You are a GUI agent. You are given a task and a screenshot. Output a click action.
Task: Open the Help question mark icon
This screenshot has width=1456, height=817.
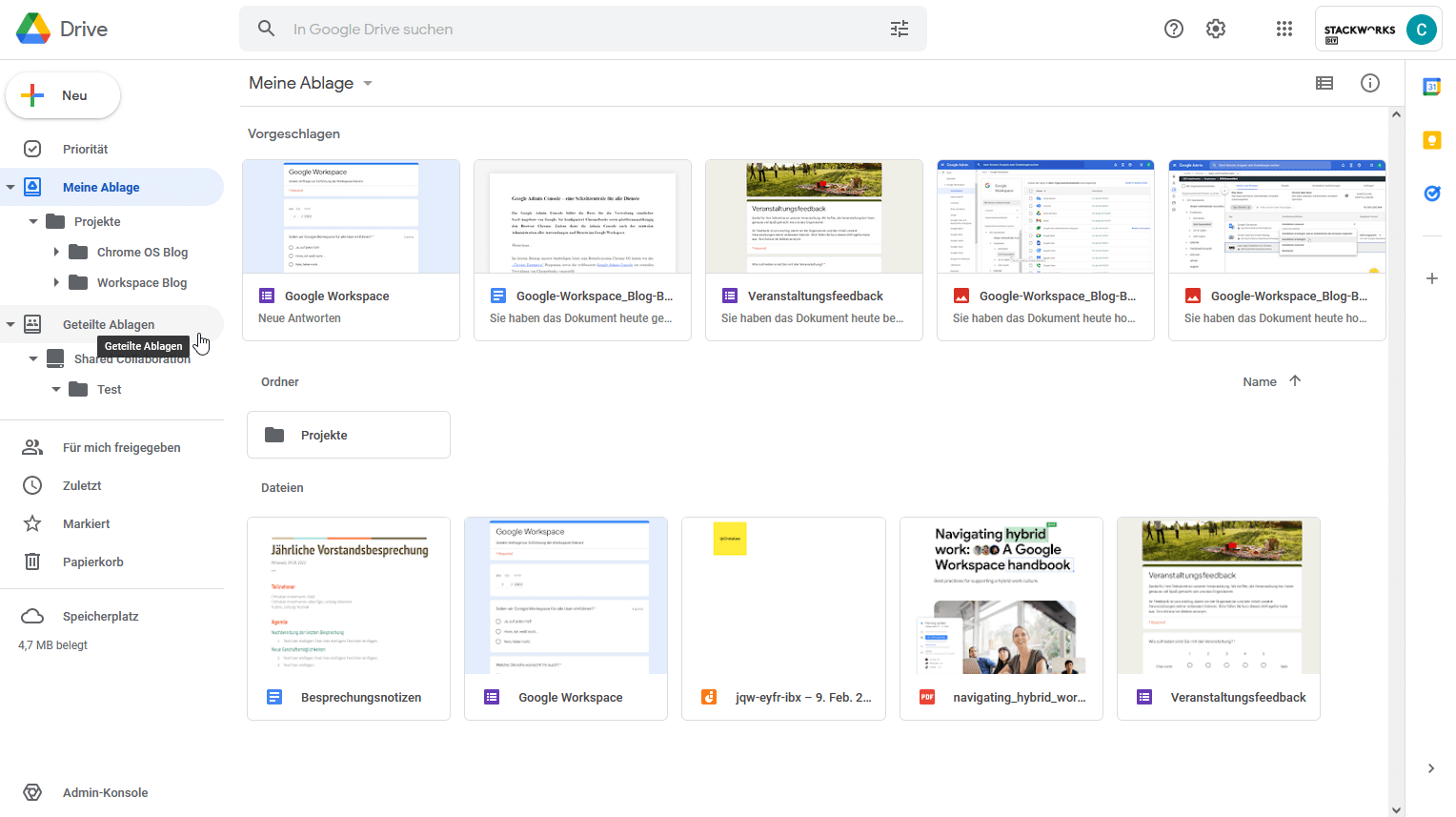click(x=1174, y=29)
